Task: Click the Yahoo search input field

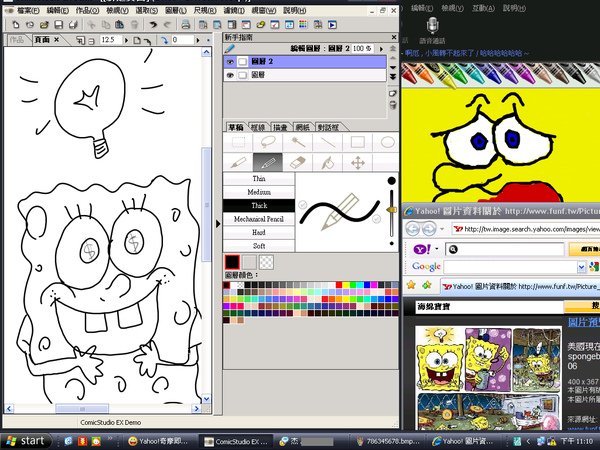Action: pyautogui.click(x=504, y=249)
